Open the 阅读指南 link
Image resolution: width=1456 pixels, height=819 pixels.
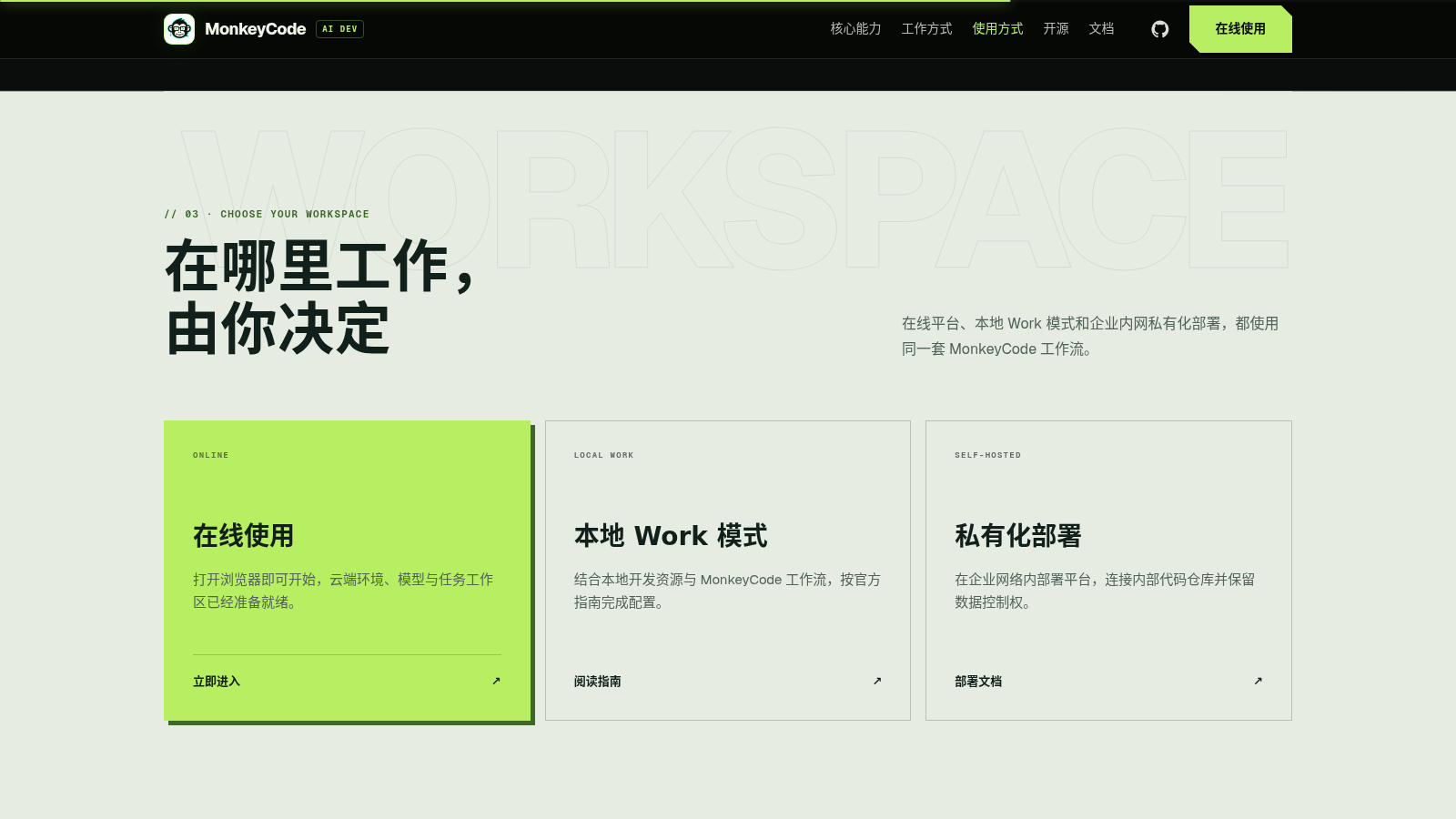point(598,682)
